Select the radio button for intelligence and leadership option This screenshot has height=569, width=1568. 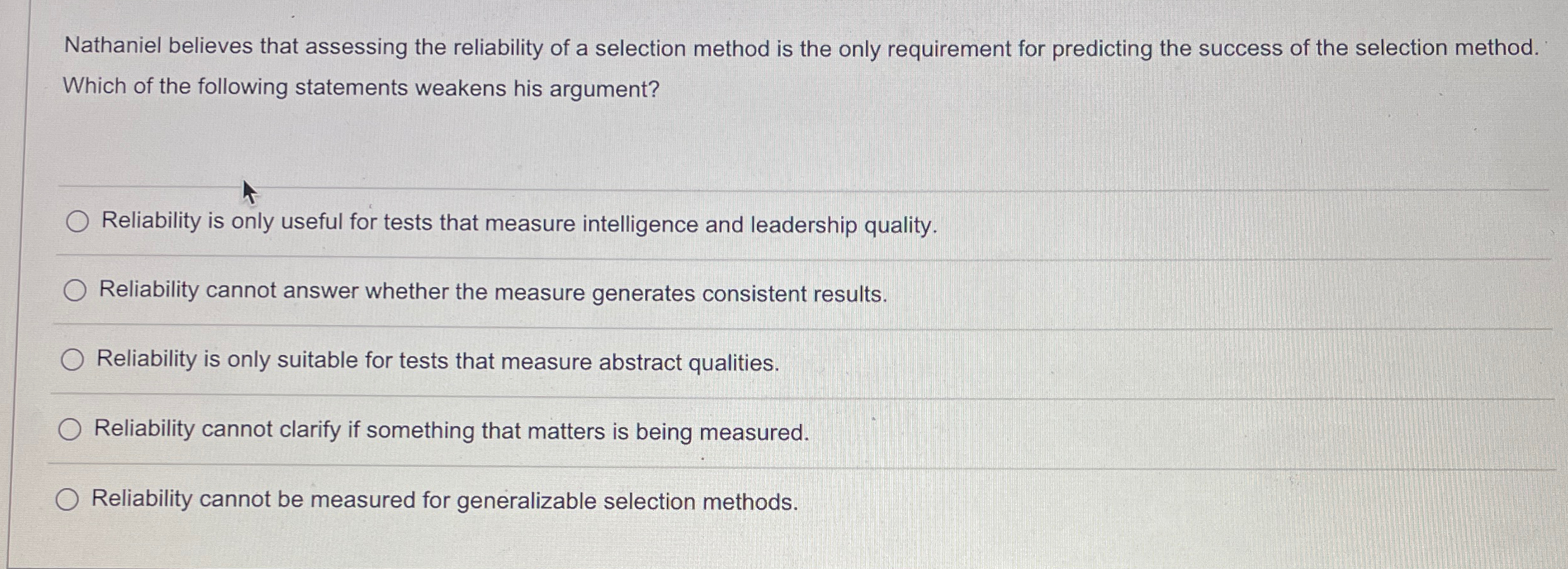77,222
